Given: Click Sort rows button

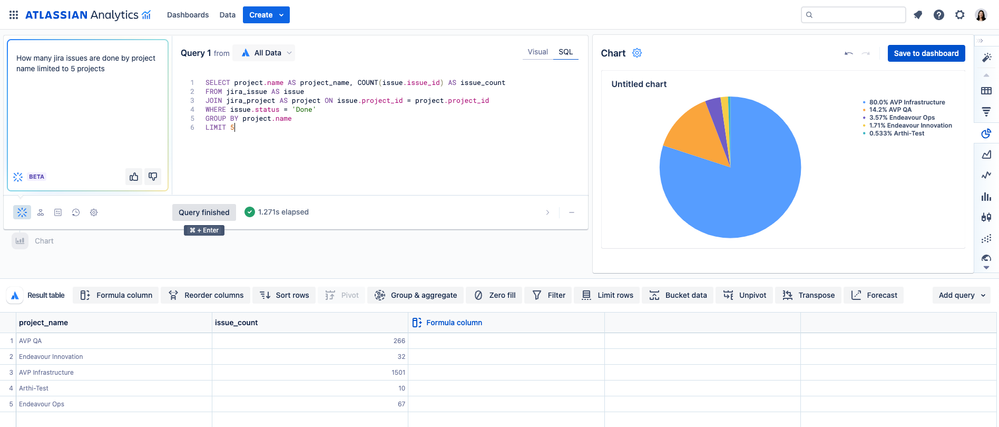Looking at the screenshot, I should (x=284, y=295).
